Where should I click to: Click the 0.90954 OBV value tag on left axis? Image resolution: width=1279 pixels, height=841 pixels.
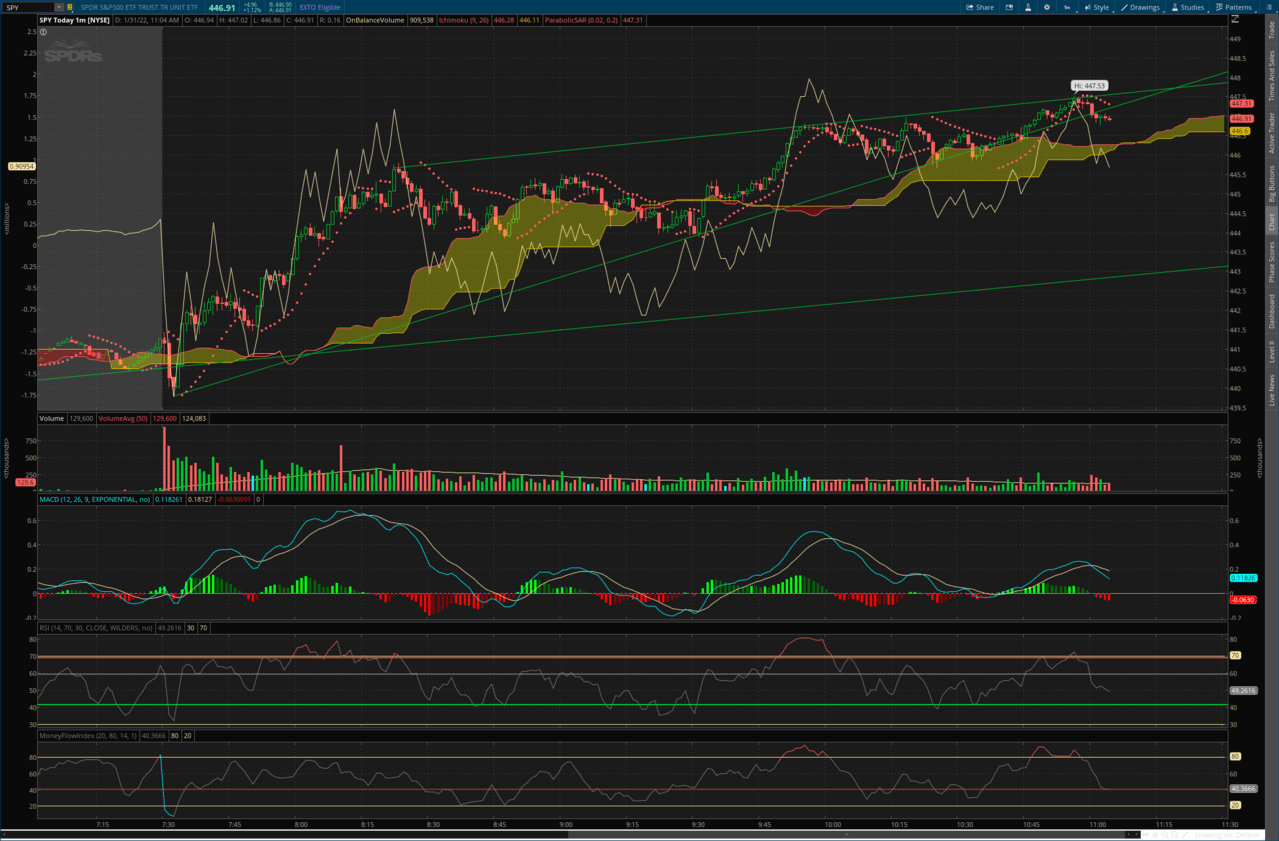click(x=21, y=166)
